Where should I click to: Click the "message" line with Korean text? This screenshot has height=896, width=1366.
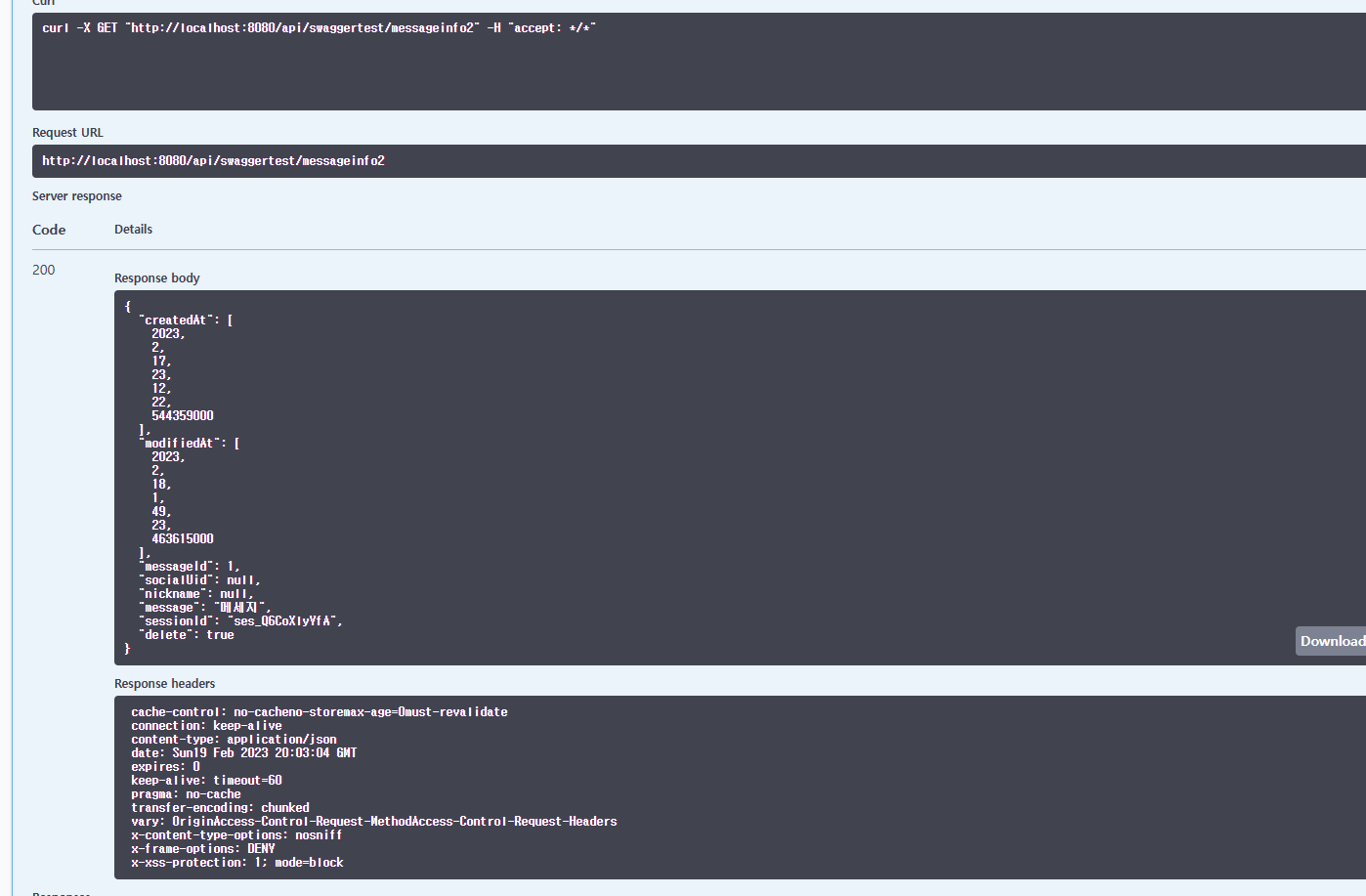tap(204, 607)
